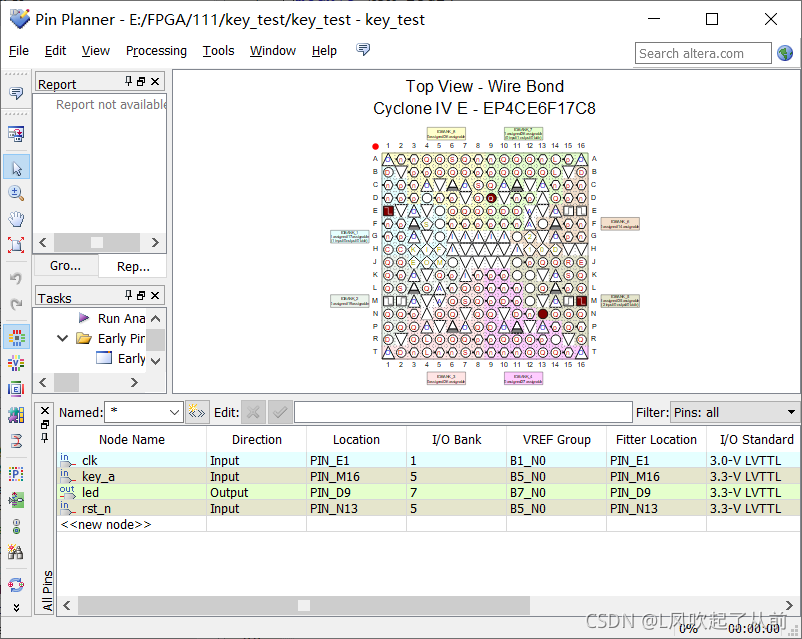Select the key_a node name cell
Screen dimensions: 802x639
click(x=132, y=476)
